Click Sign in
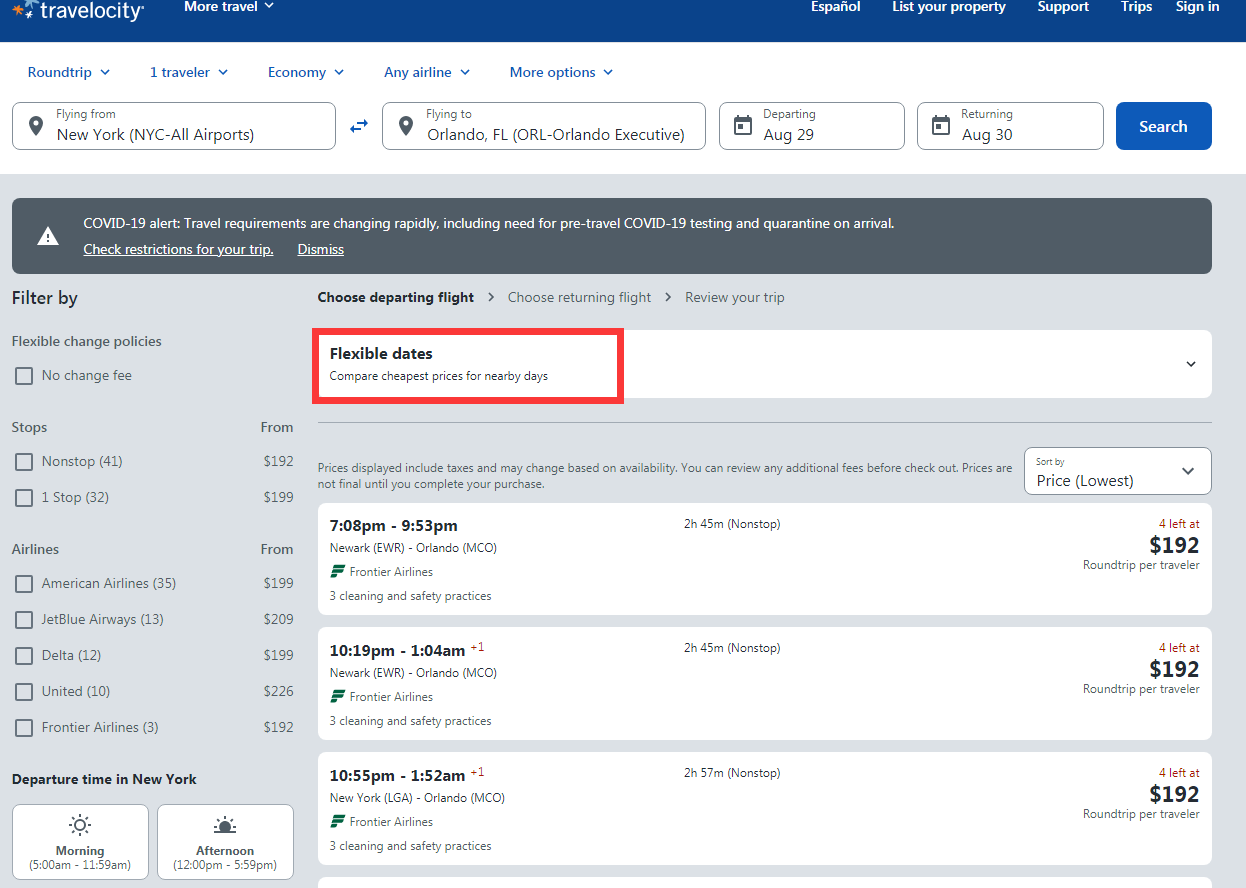 1197,7
